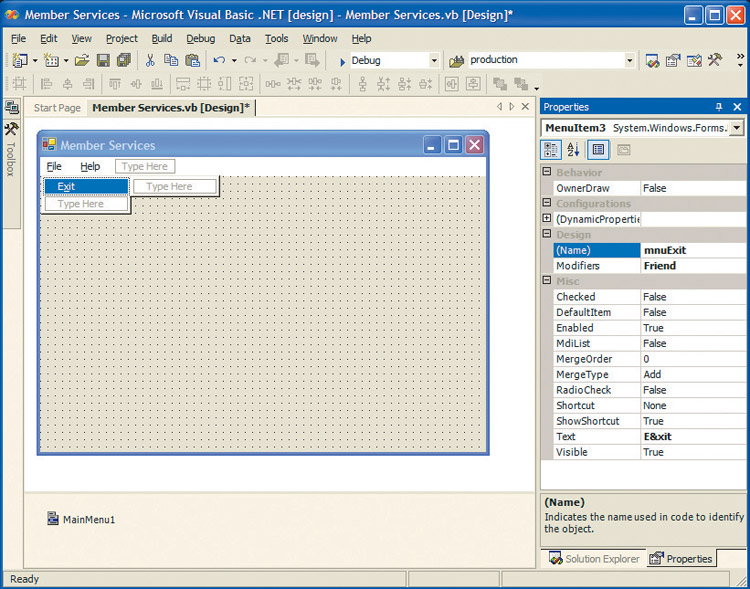This screenshot has width=750, height=589.
Task: Collapse the Configurations property category
Action: 547,202
